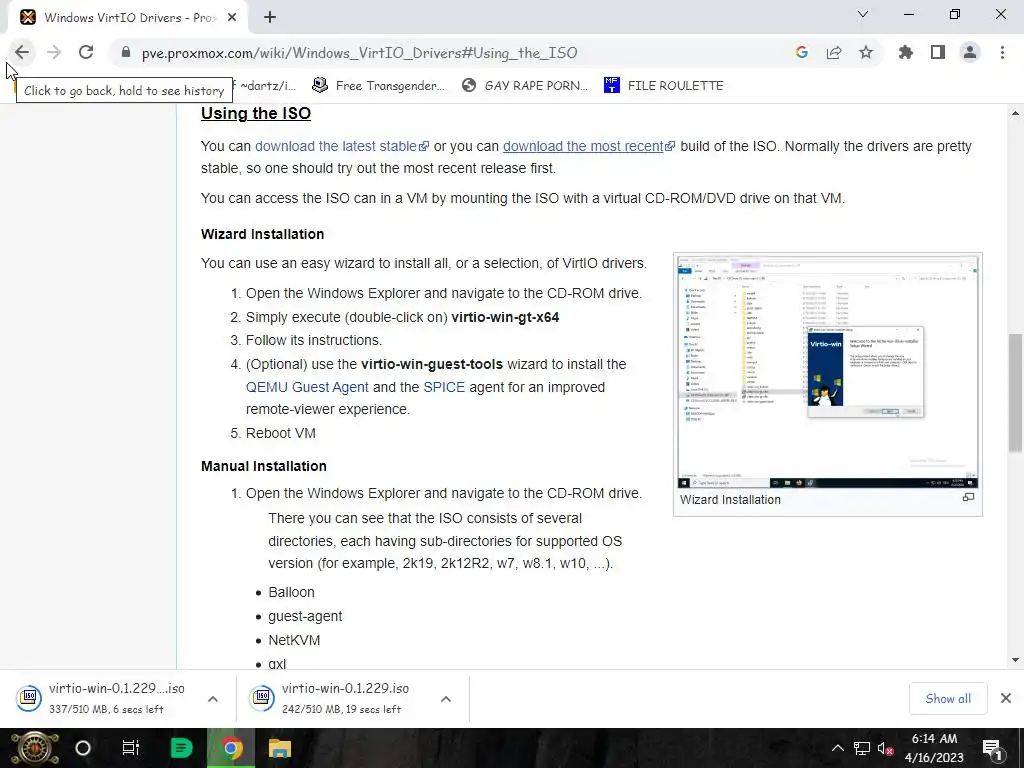The height and width of the screenshot is (768, 1024).
Task: Open the QEMU Guest Agent link
Action: click(307, 387)
